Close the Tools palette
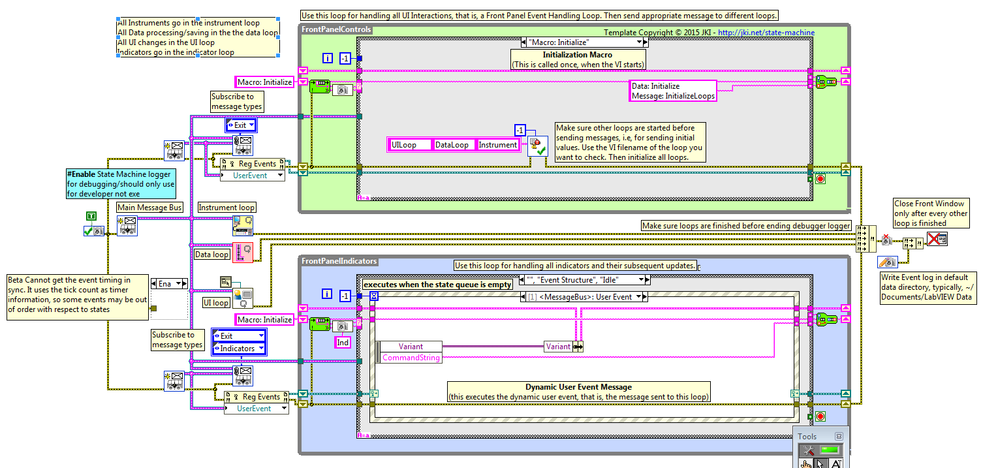Image resolution: width=998 pixels, height=468 pixels. 839,436
